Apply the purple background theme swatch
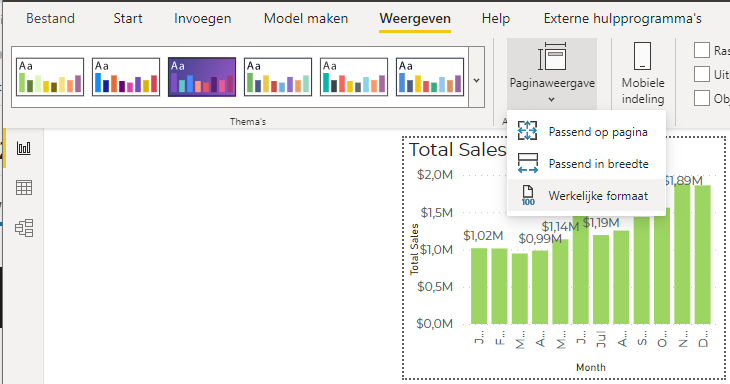 [202, 77]
